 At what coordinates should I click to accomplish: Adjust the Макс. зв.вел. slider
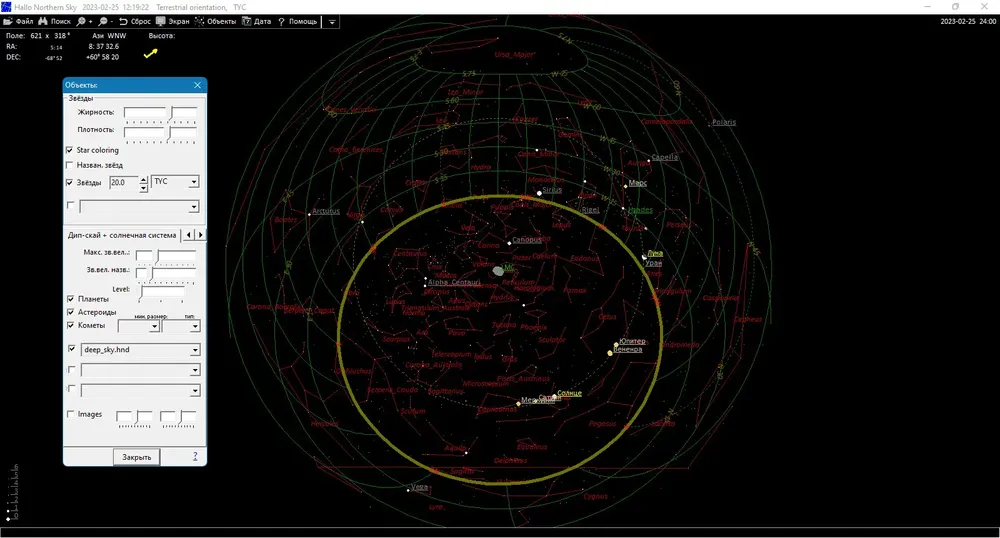[x=166, y=256]
